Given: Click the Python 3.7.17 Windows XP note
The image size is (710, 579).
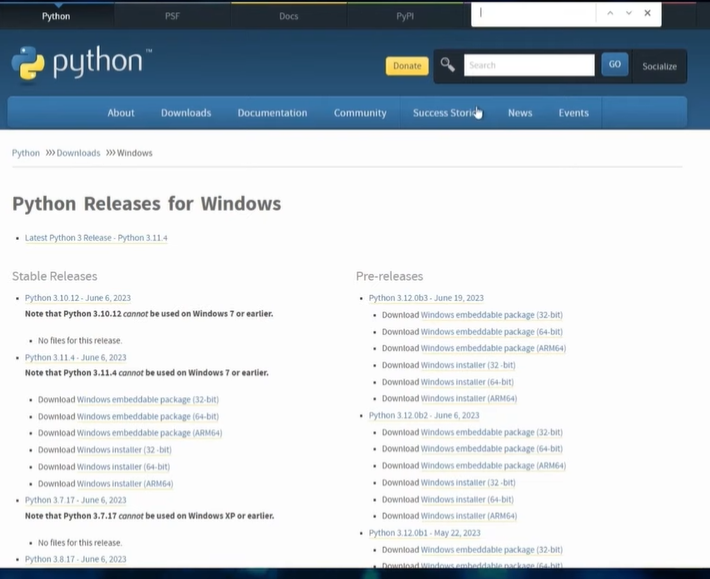Looking at the screenshot, I should [149, 516].
